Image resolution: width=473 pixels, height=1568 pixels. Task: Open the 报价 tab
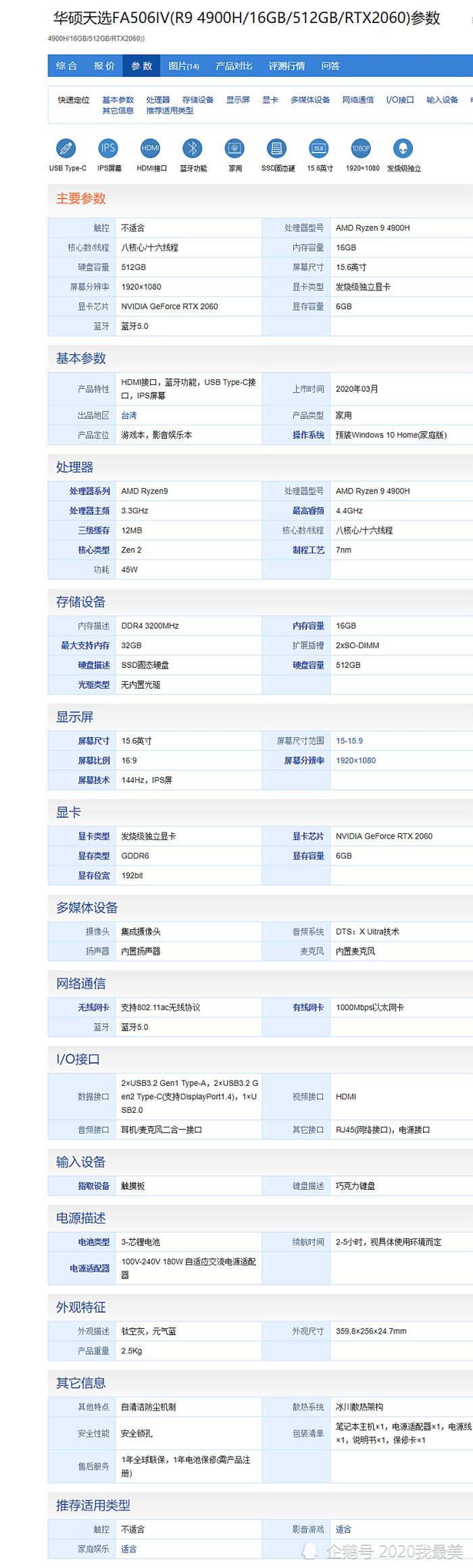[104, 66]
